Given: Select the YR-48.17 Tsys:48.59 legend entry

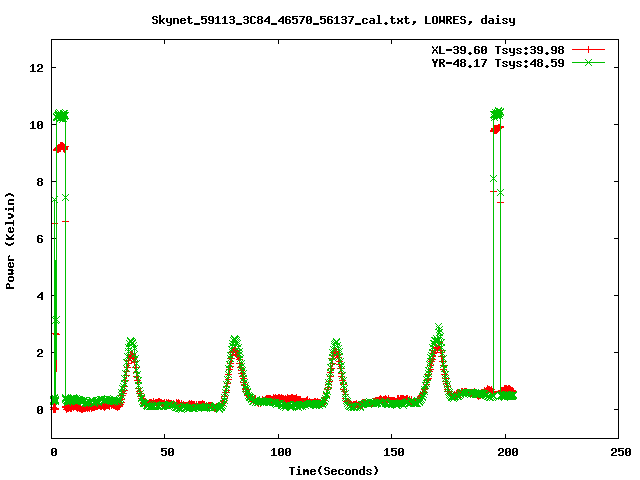Looking at the screenshot, I should [x=498, y=63].
